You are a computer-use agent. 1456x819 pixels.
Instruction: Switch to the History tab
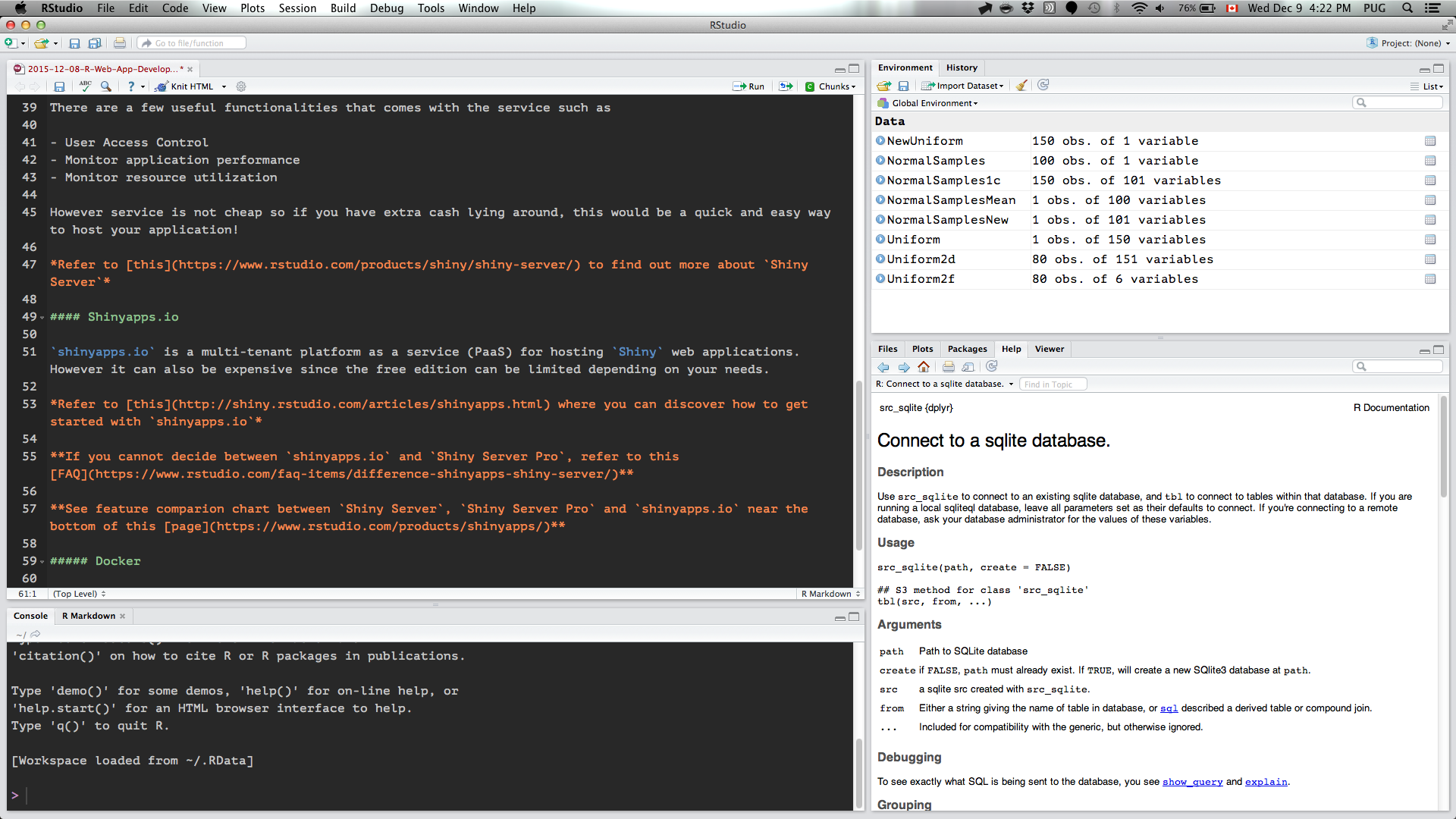[x=962, y=67]
